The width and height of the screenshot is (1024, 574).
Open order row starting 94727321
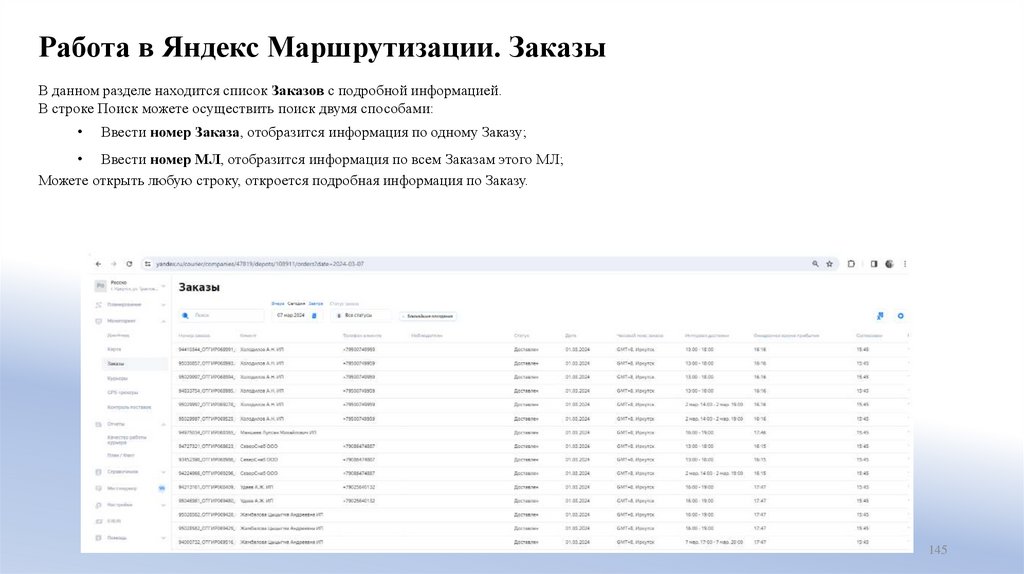click(x=542, y=446)
